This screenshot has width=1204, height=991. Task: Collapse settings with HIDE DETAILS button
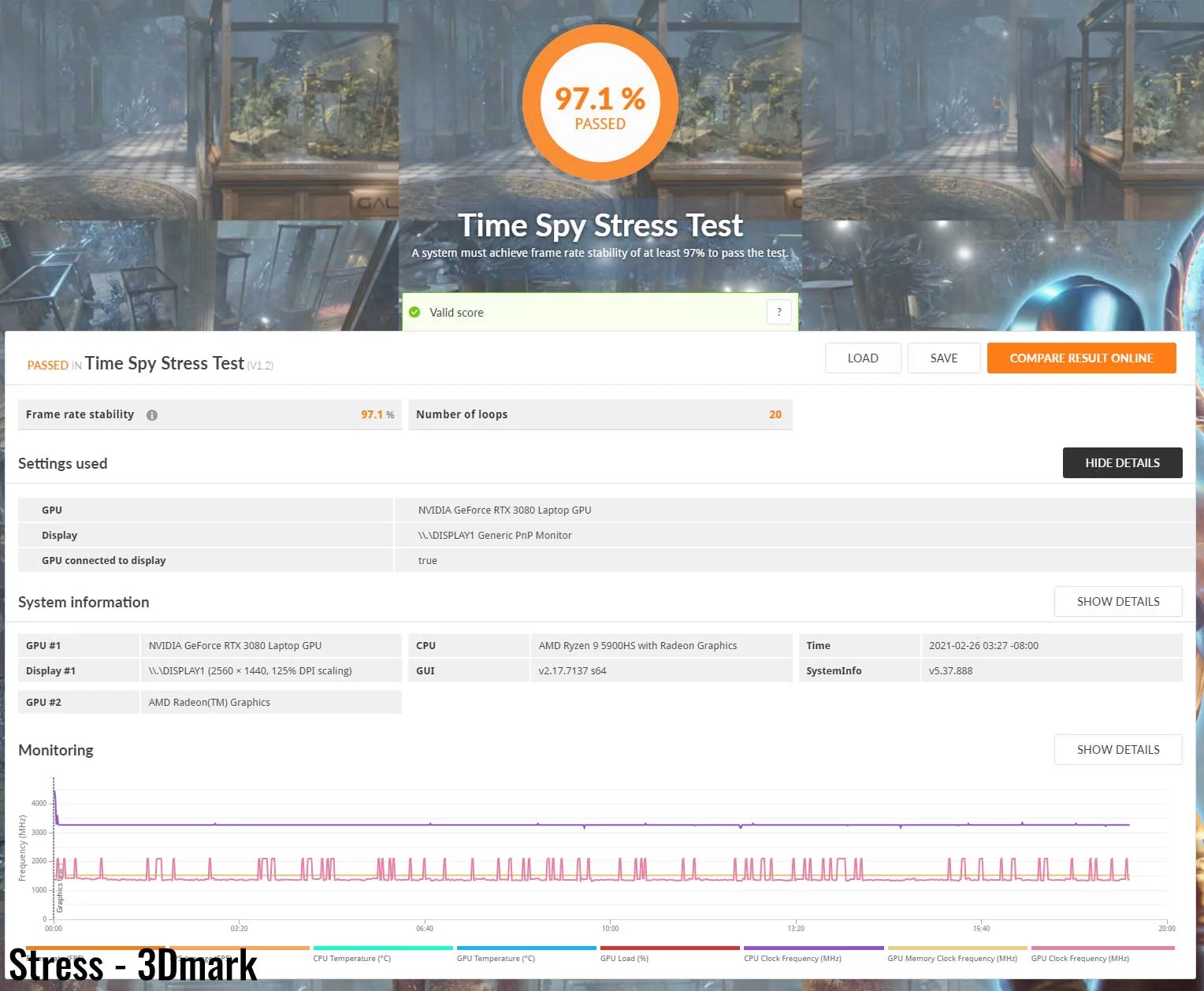point(1122,462)
